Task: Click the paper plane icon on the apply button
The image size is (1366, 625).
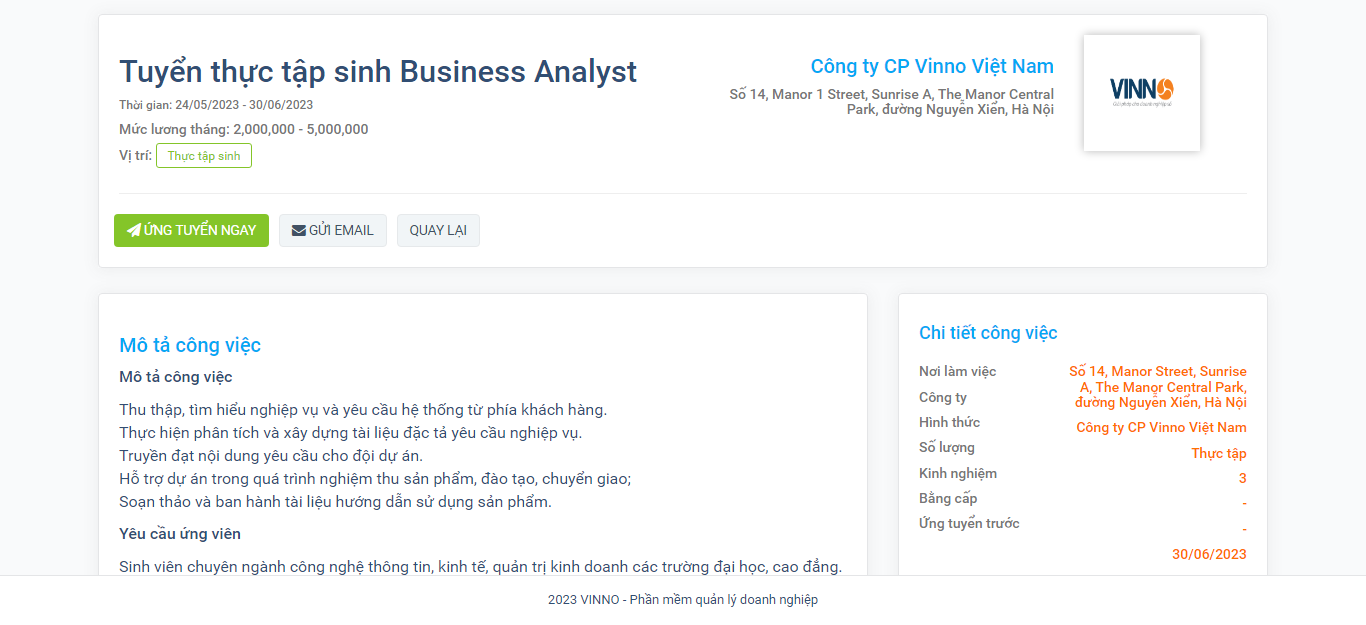Action: pyautogui.click(x=134, y=231)
